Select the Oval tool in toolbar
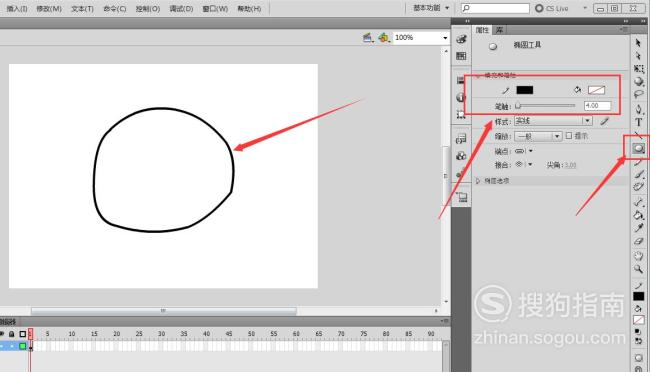The image size is (650, 372). pyautogui.click(x=638, y=149)
